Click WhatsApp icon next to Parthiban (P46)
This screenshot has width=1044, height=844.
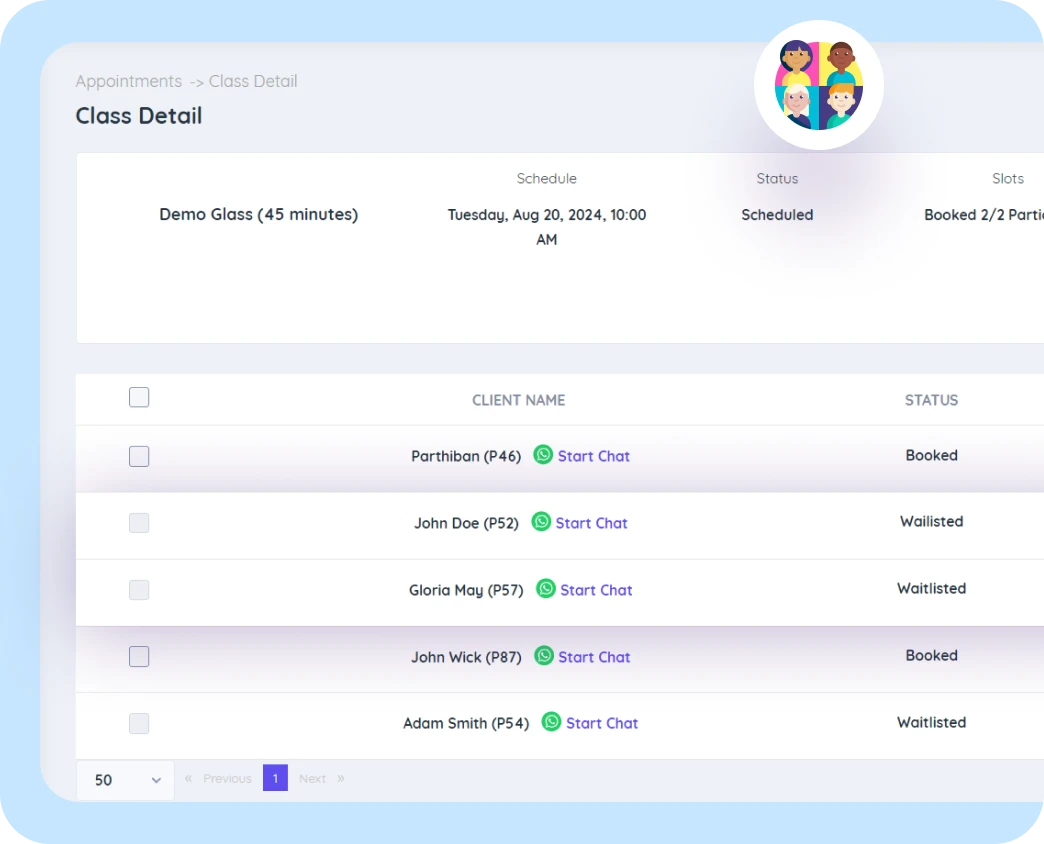point(543,455)
